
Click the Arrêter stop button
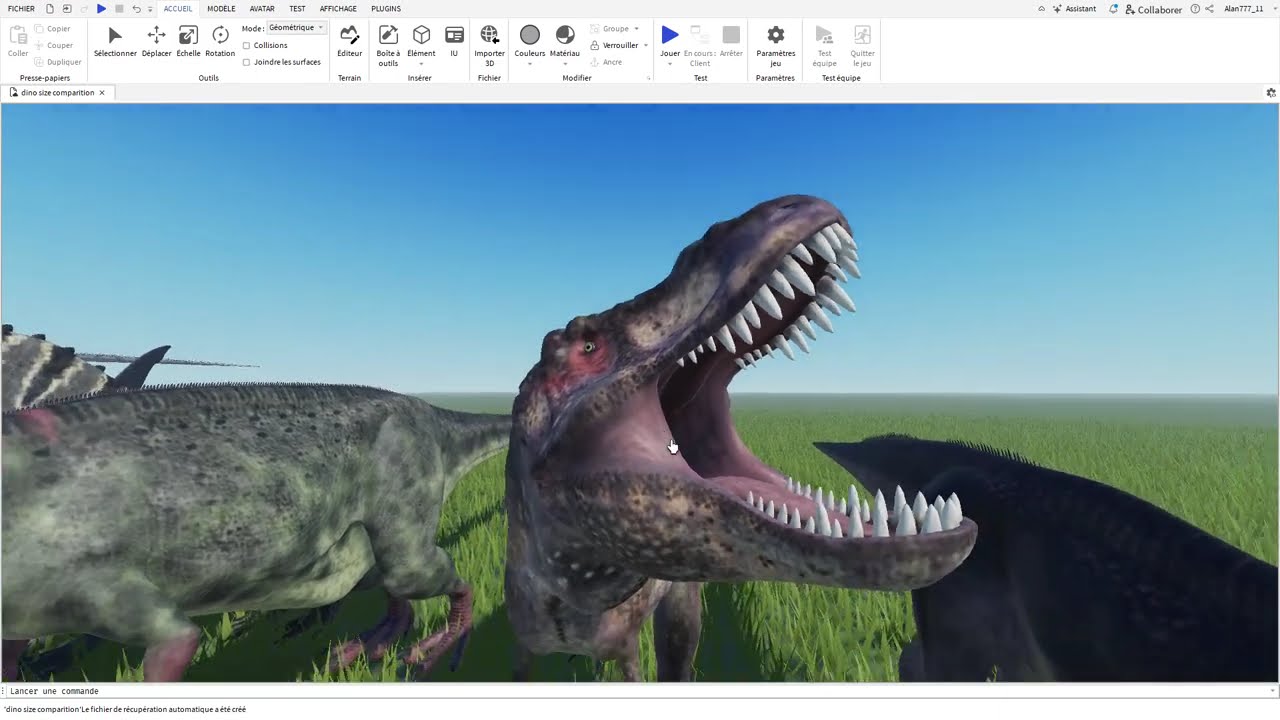731,41
